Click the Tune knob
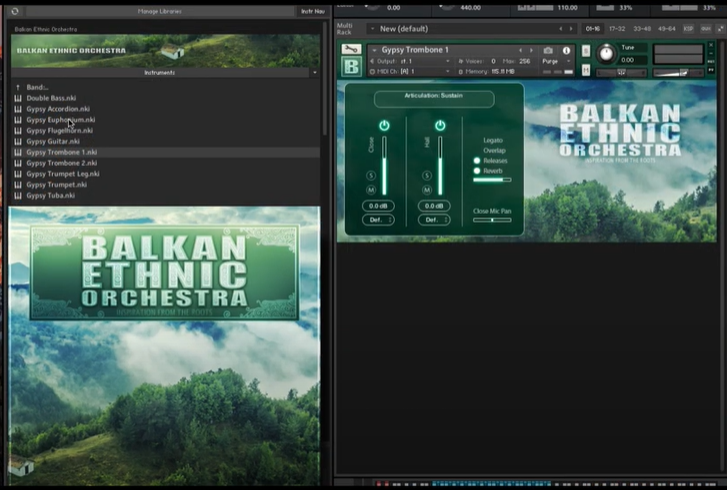 606,54
